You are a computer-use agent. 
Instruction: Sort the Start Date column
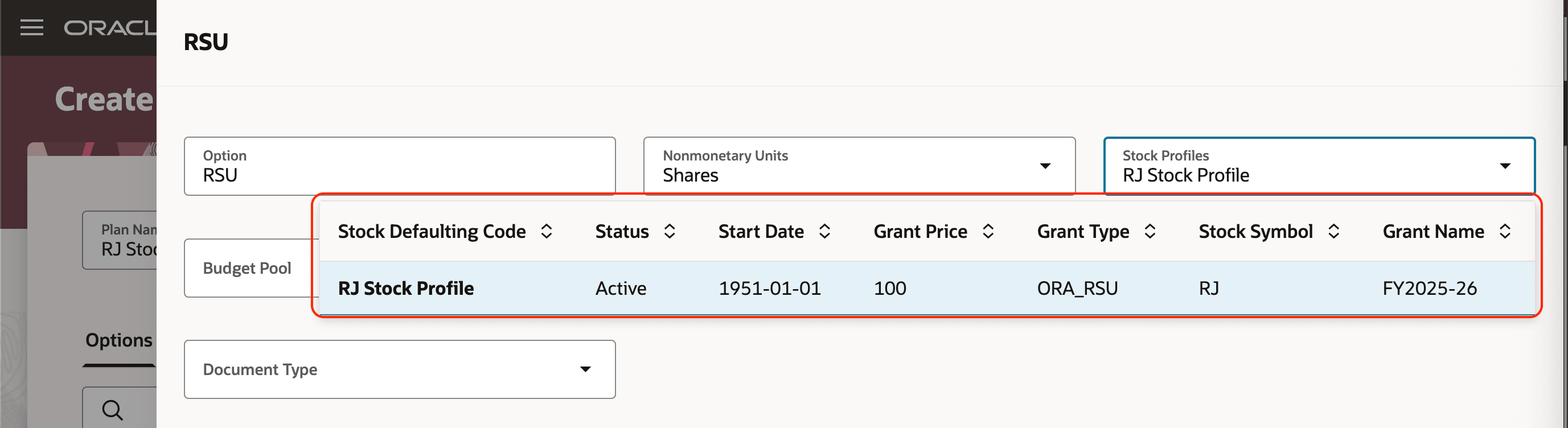(824, 231)
